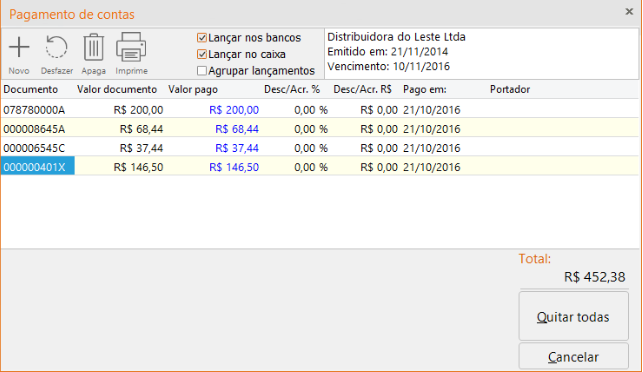Enable Agrupar lançamentos checkbox
The height and width of the screenshot is (372, 643).
(201, 71)
